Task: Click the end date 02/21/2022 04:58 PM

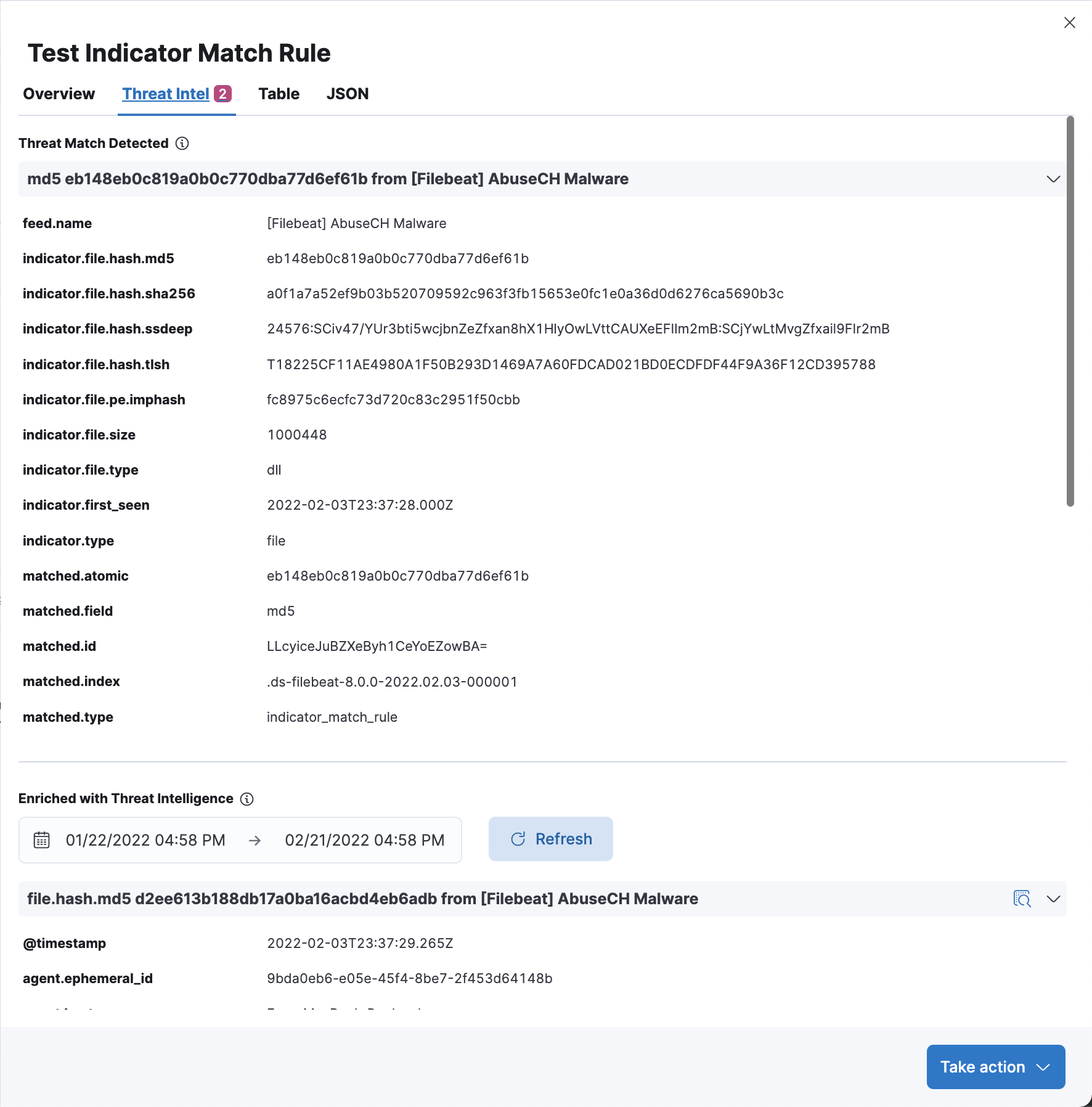Action: (x=364, y=840)
